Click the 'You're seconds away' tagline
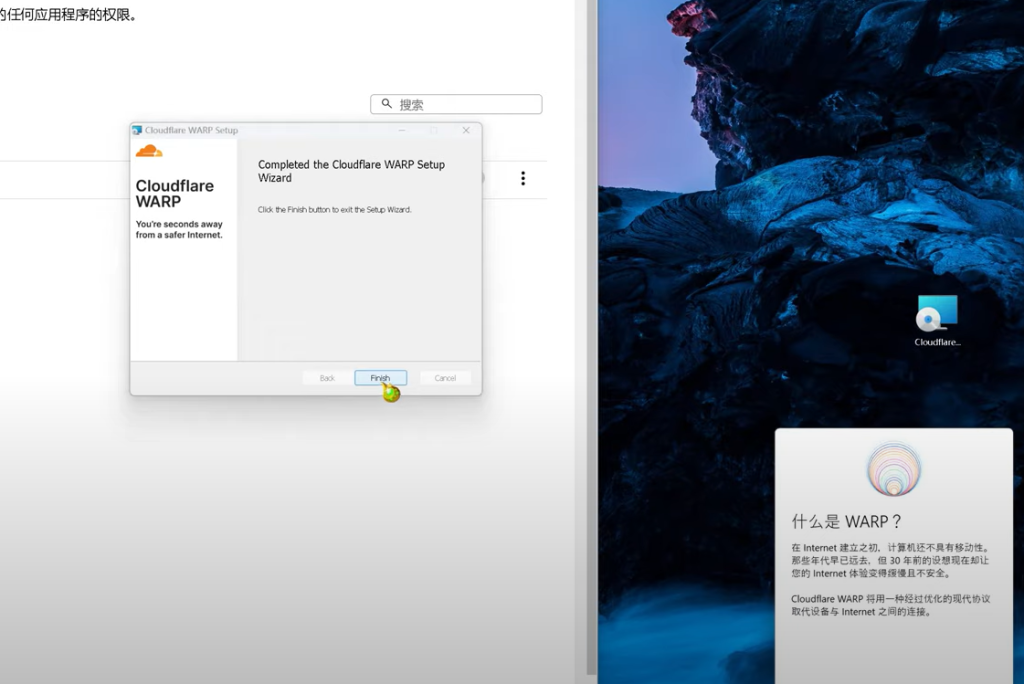 coord(179,229)
